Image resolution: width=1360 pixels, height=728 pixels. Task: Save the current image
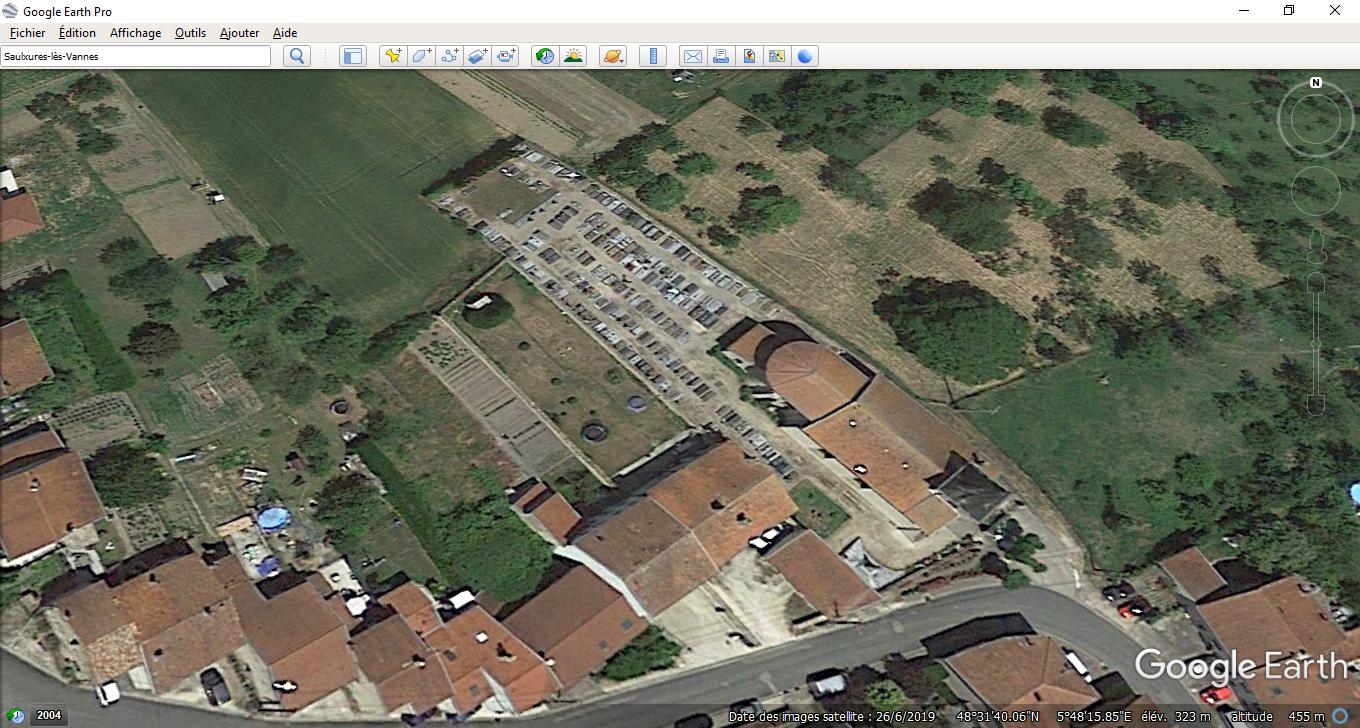click(748, 56)
